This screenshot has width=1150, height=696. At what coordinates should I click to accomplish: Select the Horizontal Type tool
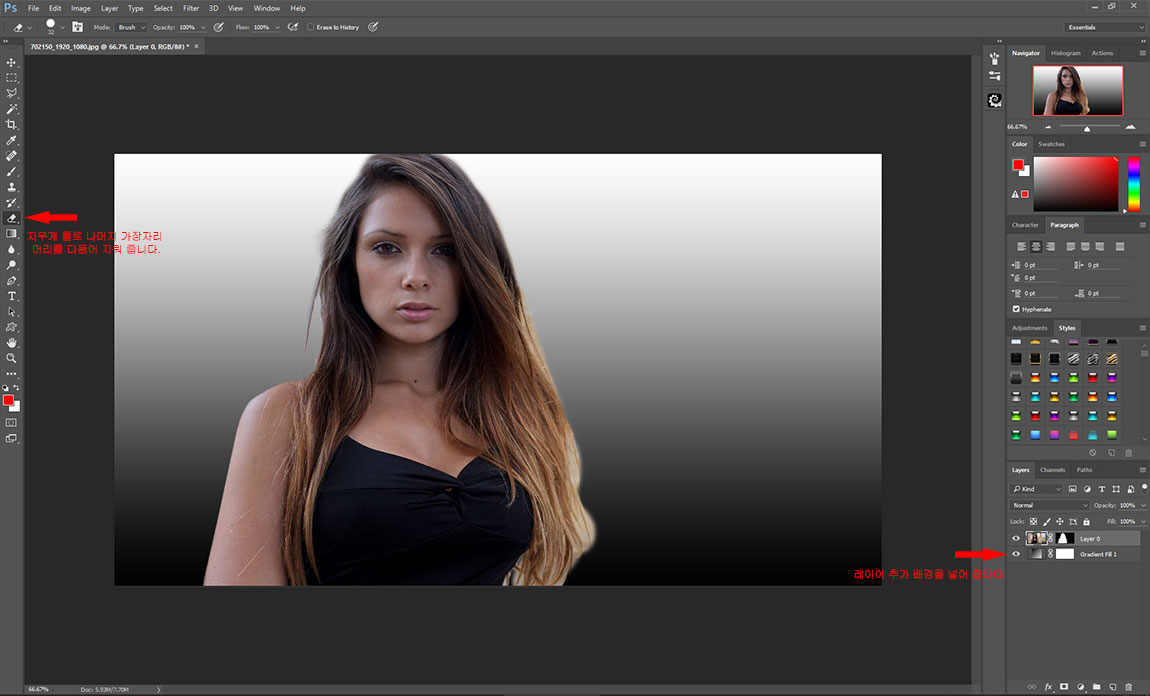pos(11,296)
